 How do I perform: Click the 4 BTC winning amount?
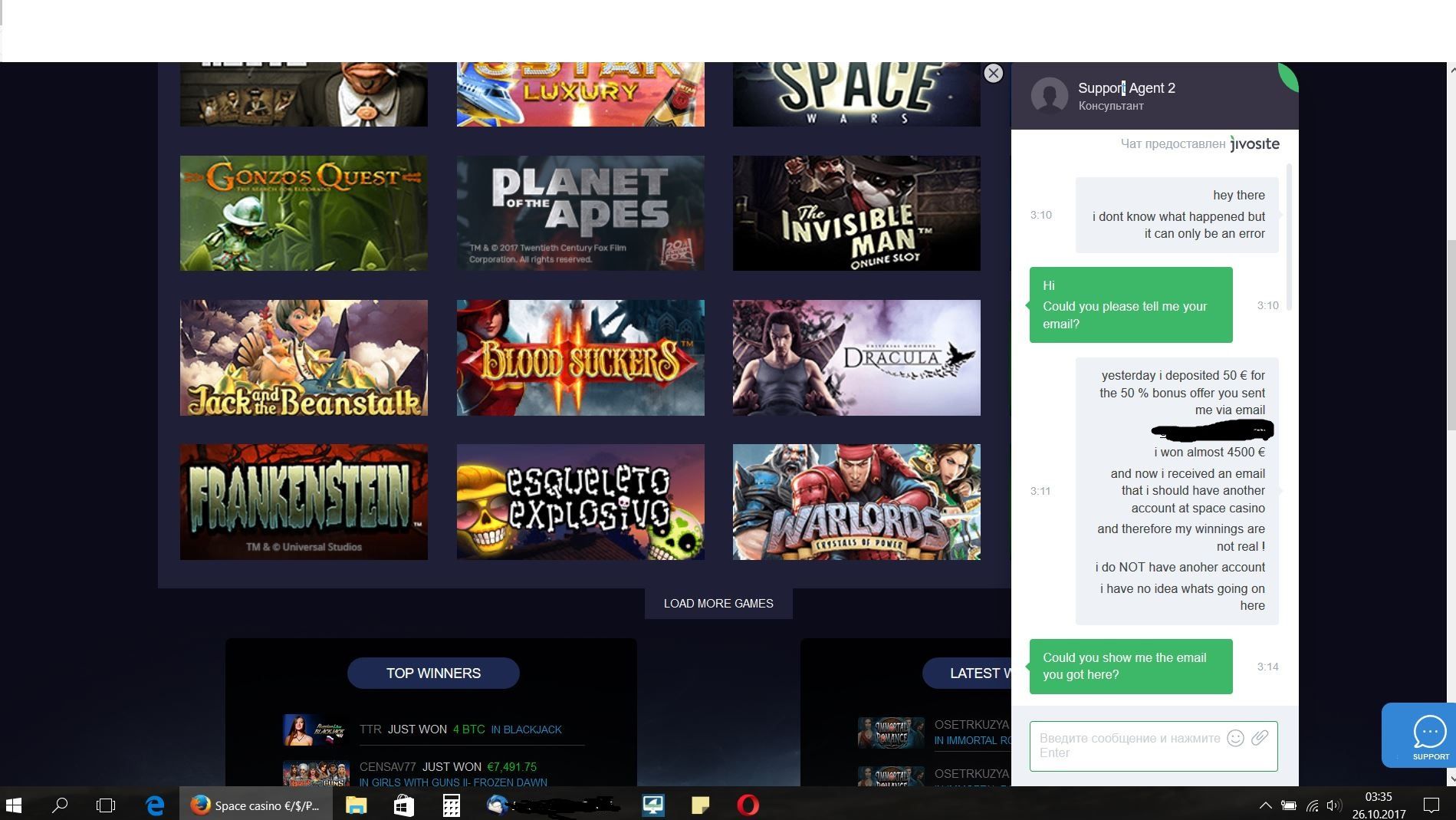tap(468, 729)
